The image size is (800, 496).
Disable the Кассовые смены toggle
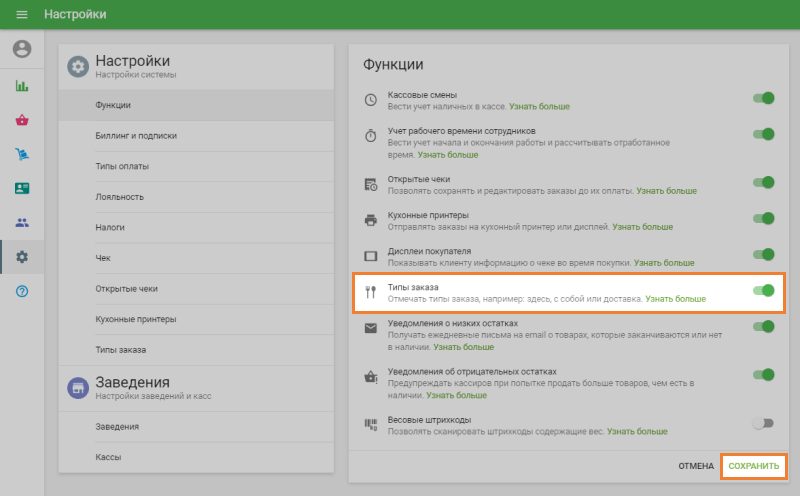click(764, 99)
